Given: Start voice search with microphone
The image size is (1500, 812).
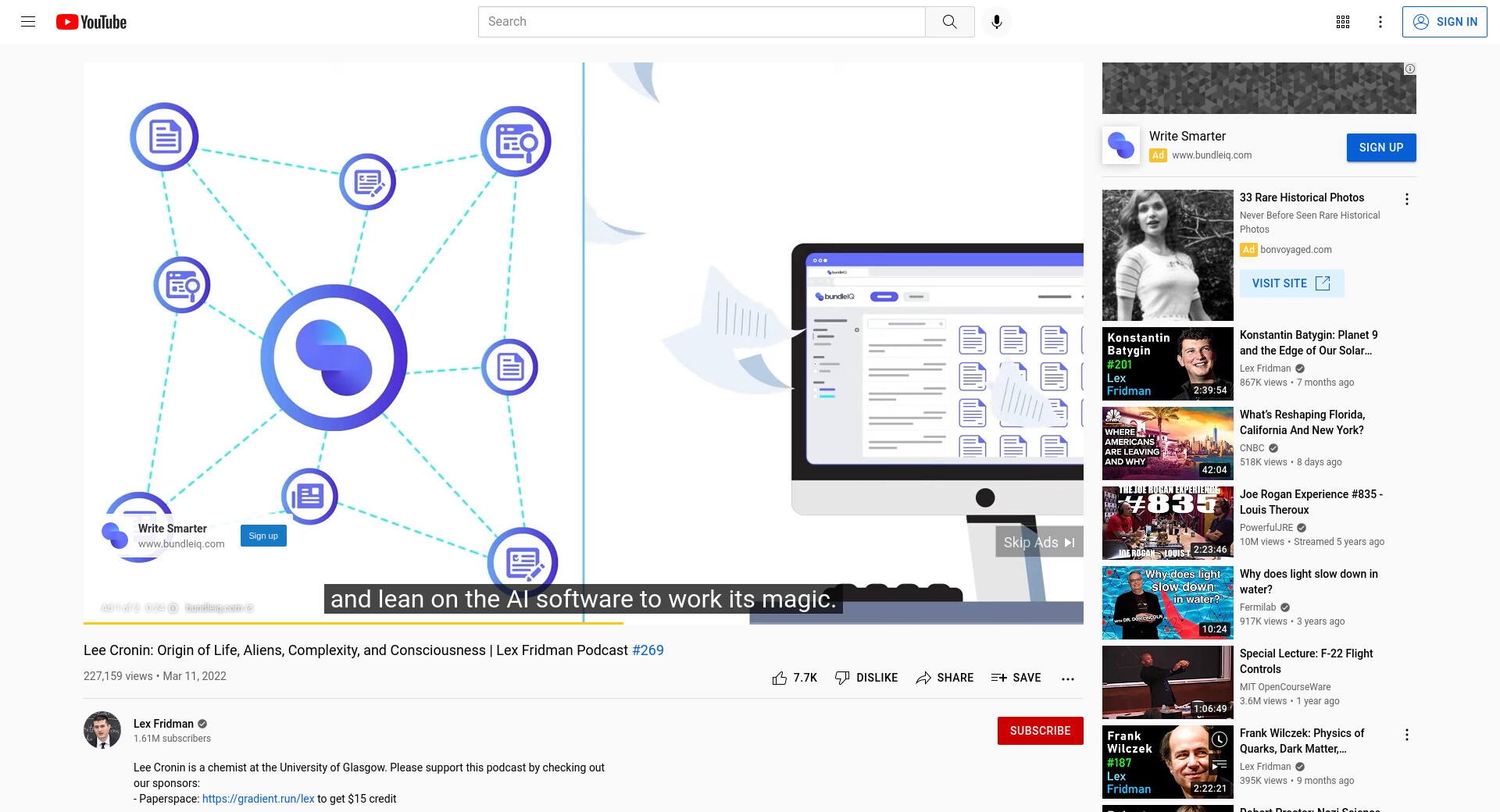Looking at the screenshot, I should coord(997,22).
